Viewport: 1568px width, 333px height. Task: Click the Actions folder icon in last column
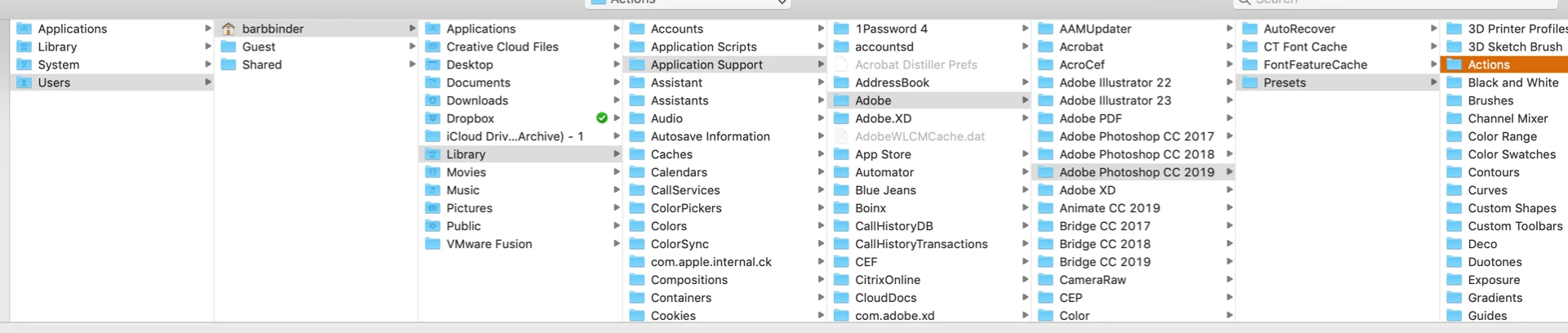(x=1454, y=64)
